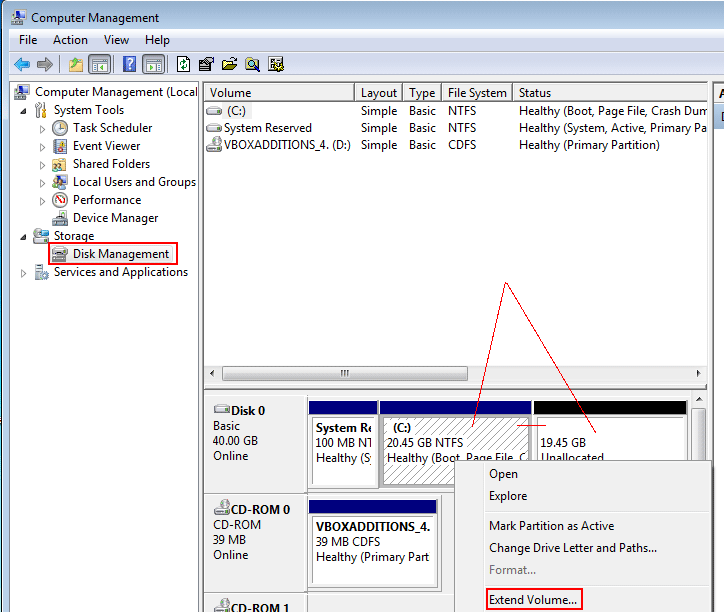Choose Open in the context menu
This screenshot has width=724, height=612.
click(x=503, y=474)
